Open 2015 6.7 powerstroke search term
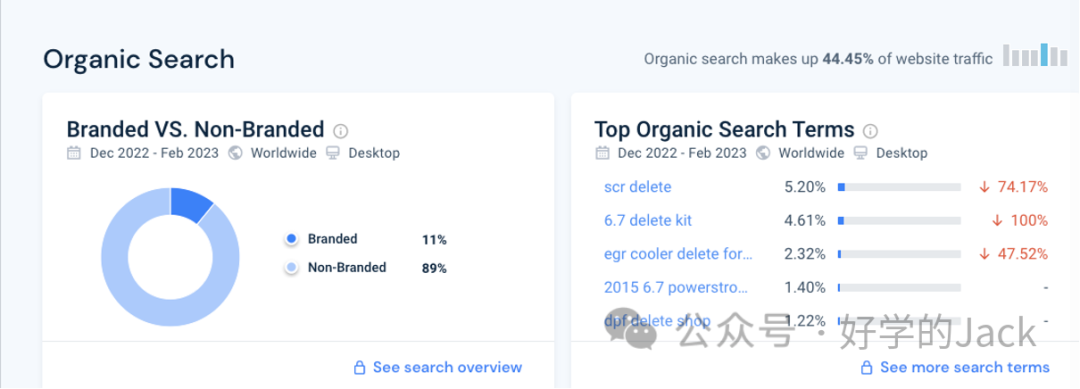The height and width of the screenshot is (389, 1080). (675, 287)
